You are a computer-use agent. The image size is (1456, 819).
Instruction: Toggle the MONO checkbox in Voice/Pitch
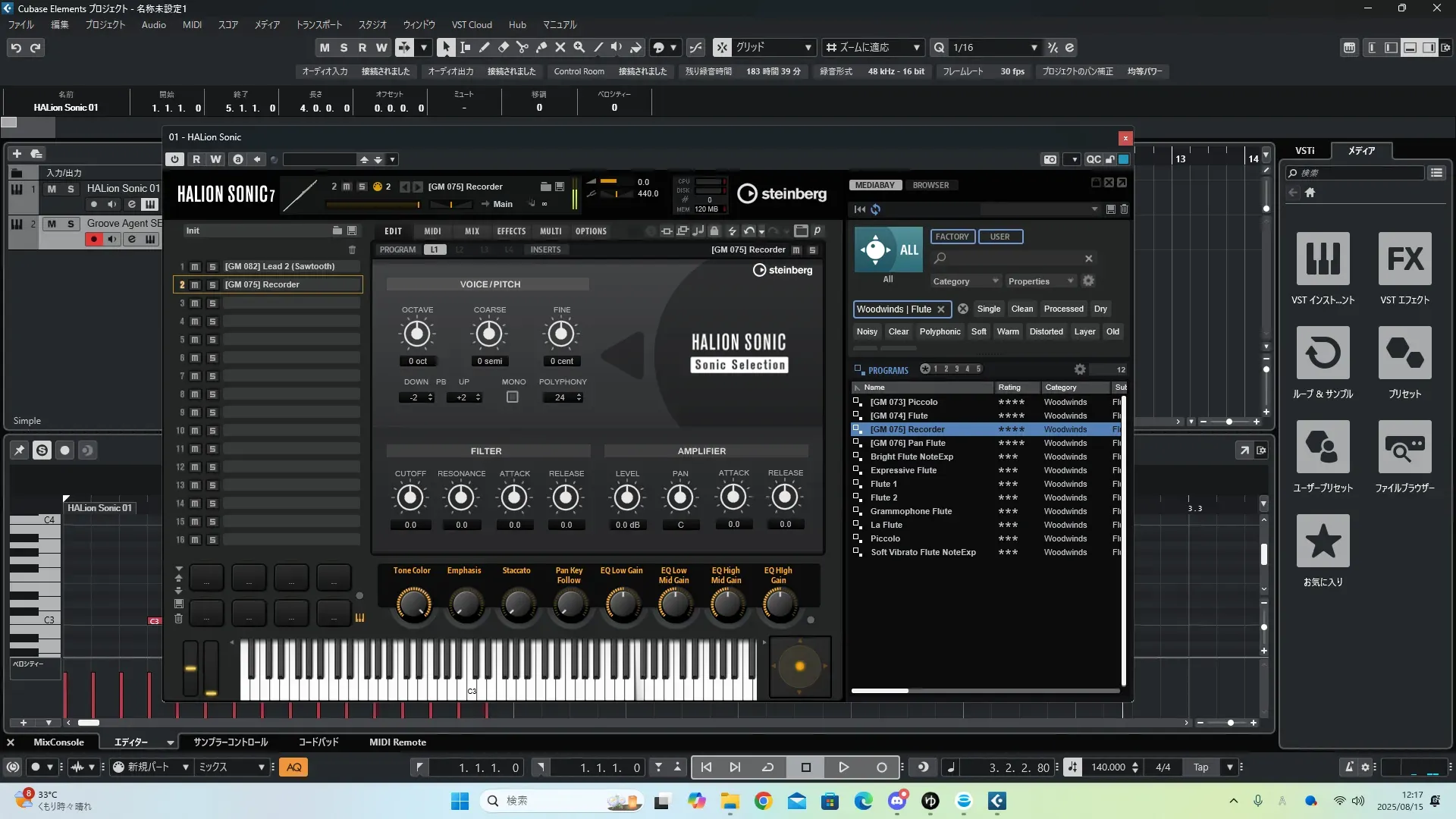coord(513,397)
